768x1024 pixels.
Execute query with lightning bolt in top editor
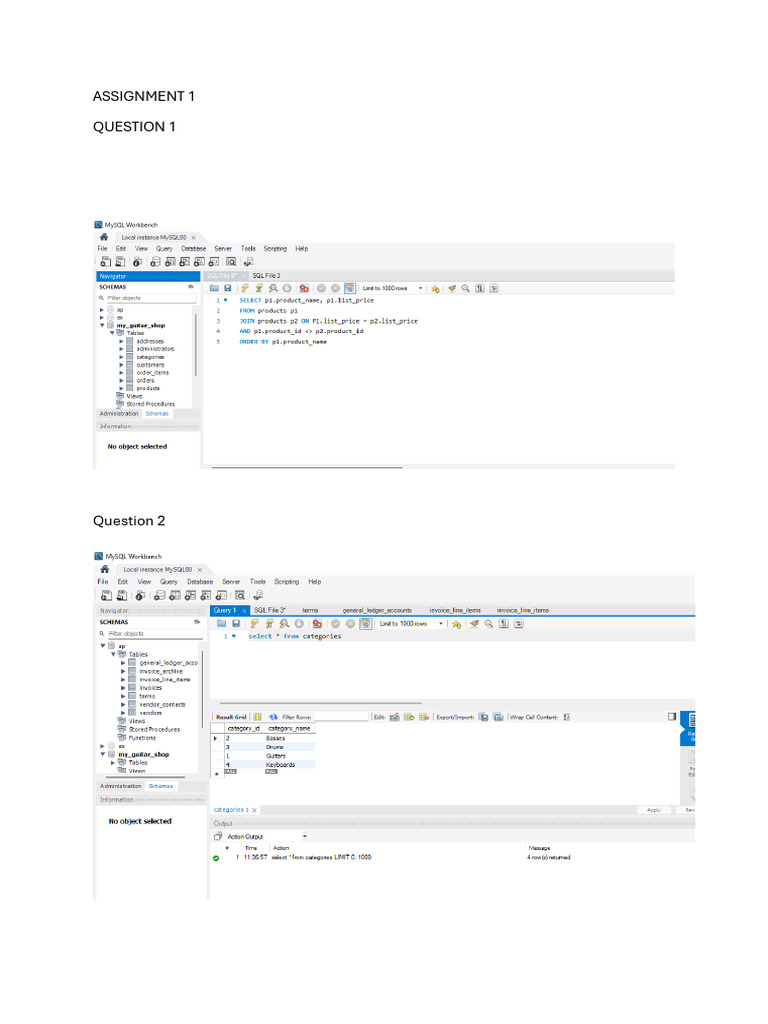245,288
